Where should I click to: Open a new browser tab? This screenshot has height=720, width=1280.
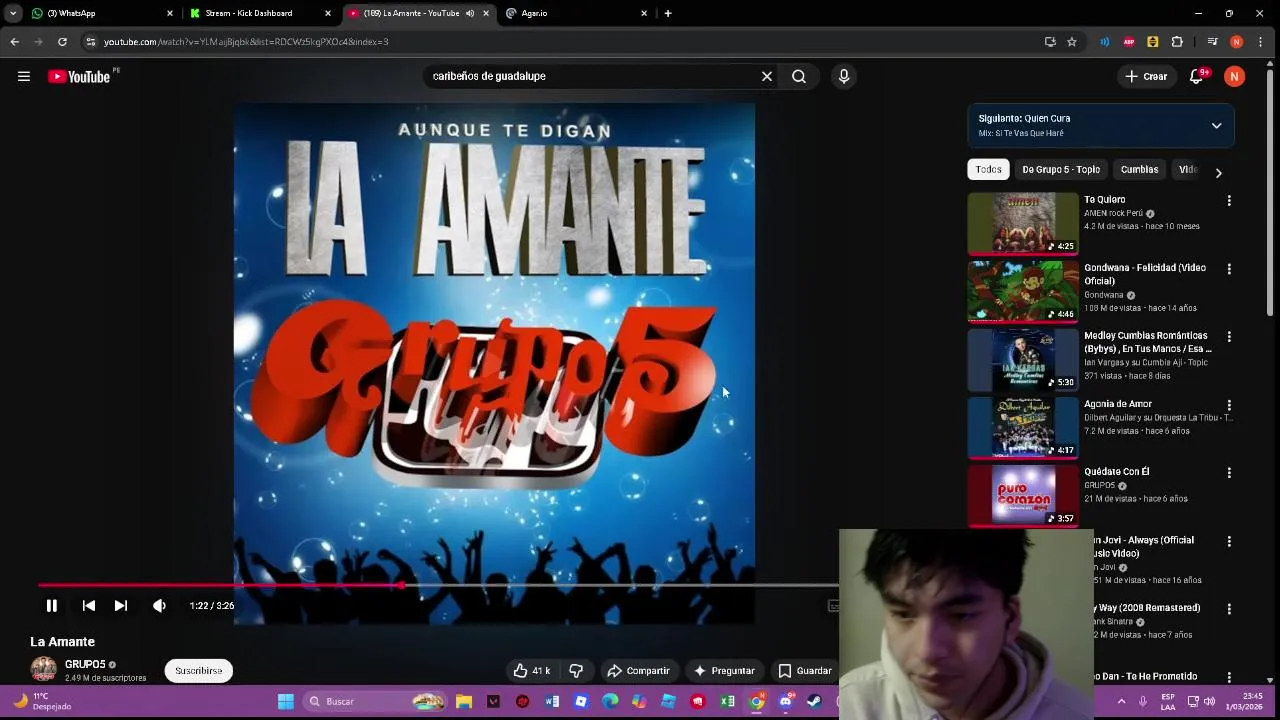click(668, 13)
